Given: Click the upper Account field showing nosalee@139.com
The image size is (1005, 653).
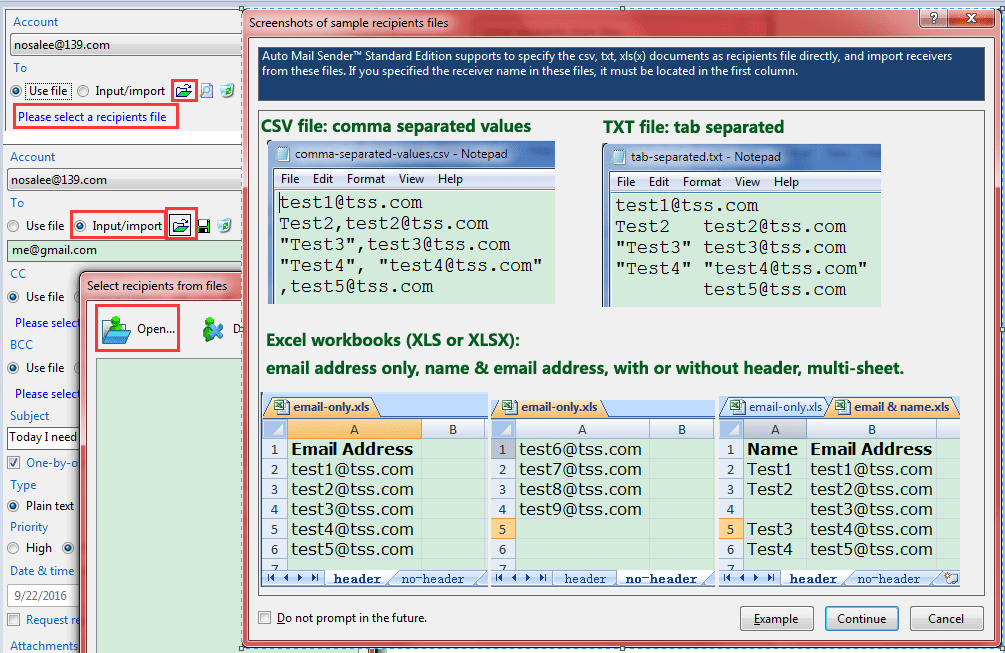Looking at the screenshot, I should (126, 45).
